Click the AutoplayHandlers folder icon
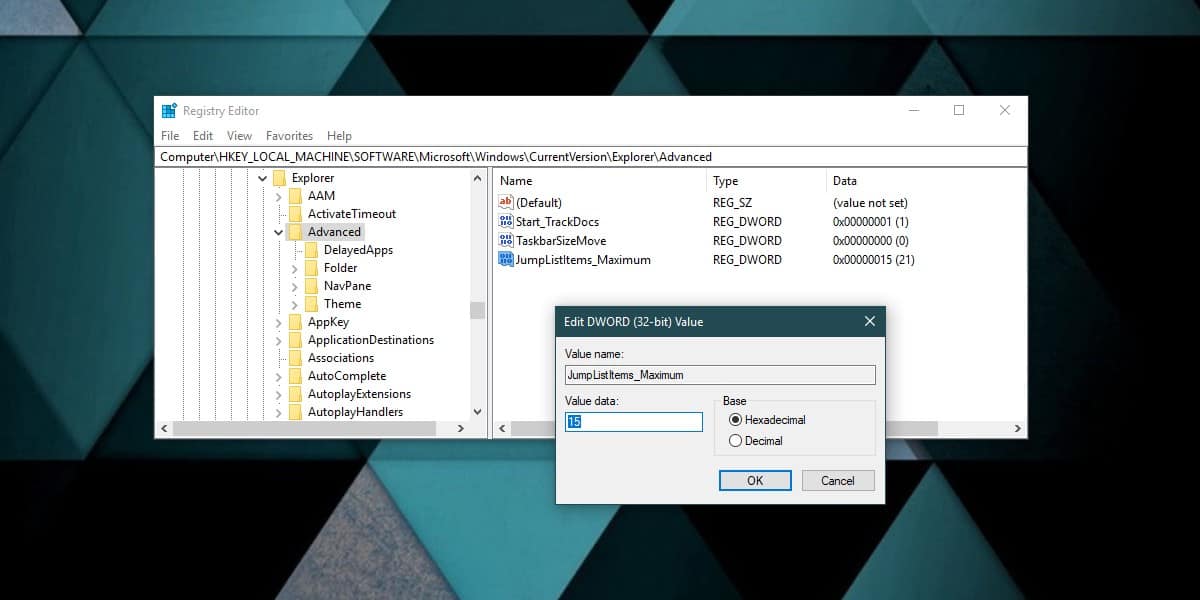Screen dimensions: 1200x600 click(295, 412)
